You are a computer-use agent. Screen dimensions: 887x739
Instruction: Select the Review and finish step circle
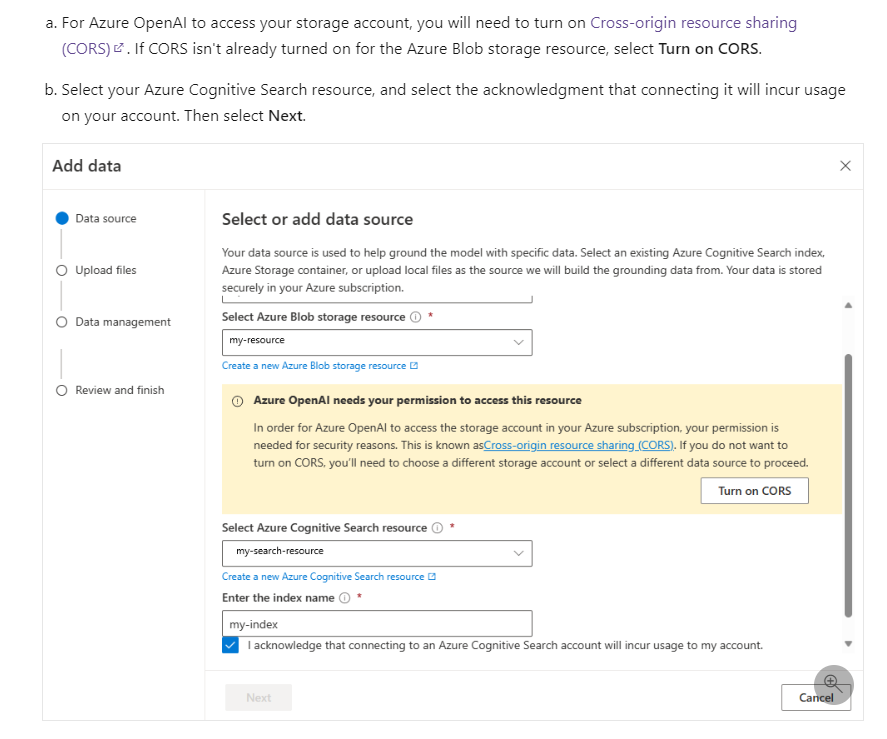(62, 390)
